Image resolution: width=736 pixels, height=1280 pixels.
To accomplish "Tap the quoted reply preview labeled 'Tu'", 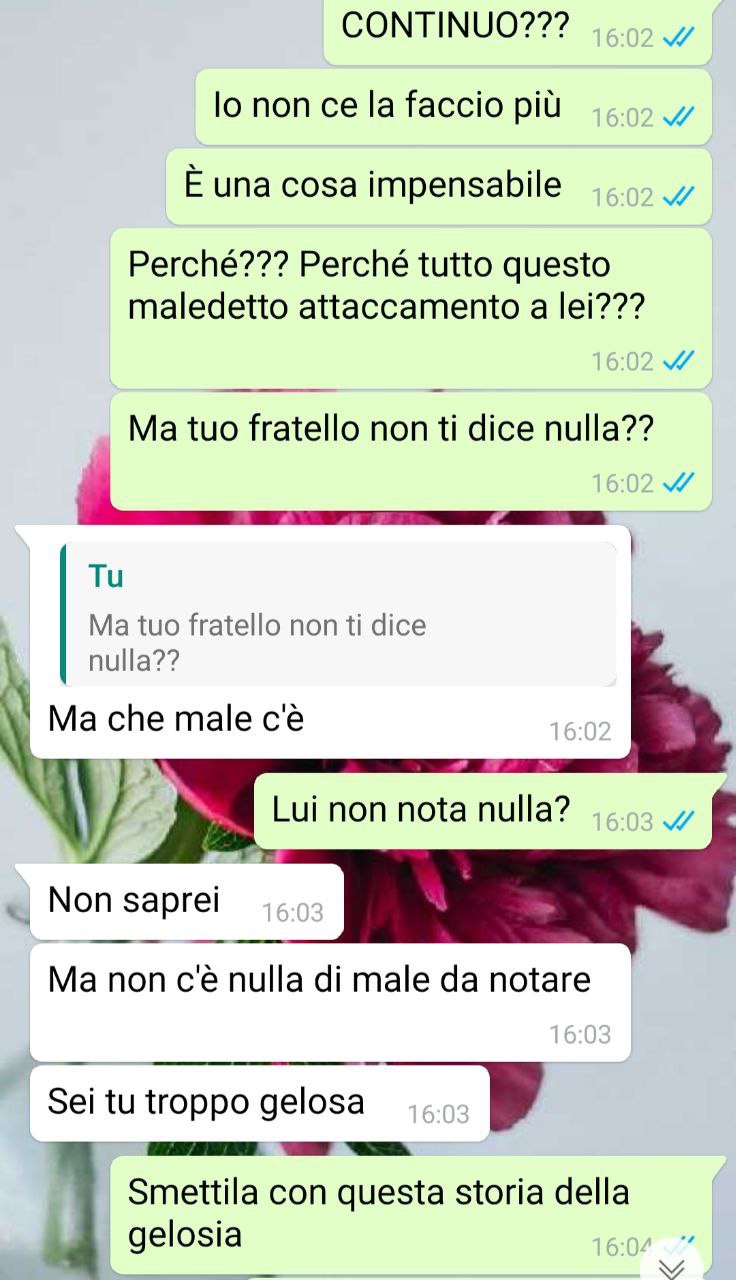I will pyautogui.click(x=338, y=614).
